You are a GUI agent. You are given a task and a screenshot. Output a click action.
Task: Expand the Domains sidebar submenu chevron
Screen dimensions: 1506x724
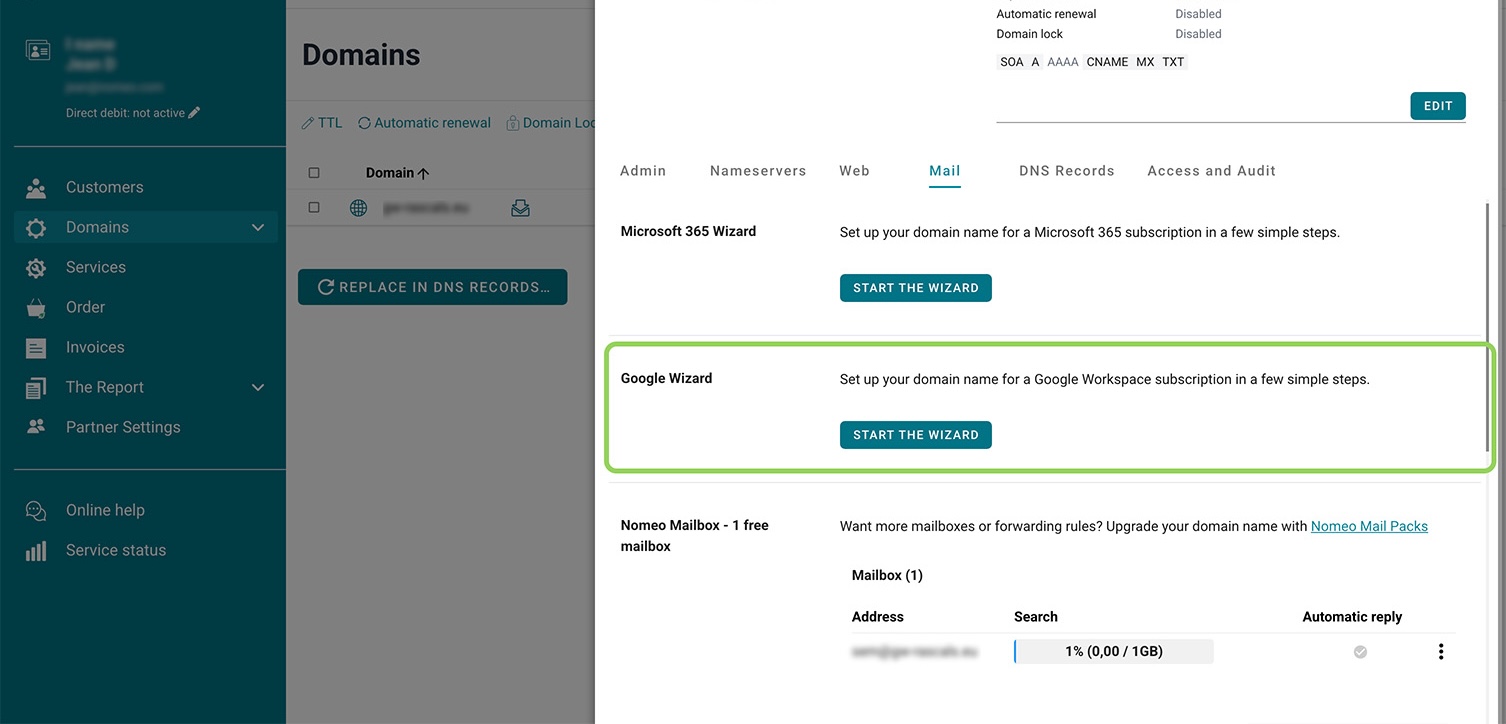[258, 228]
